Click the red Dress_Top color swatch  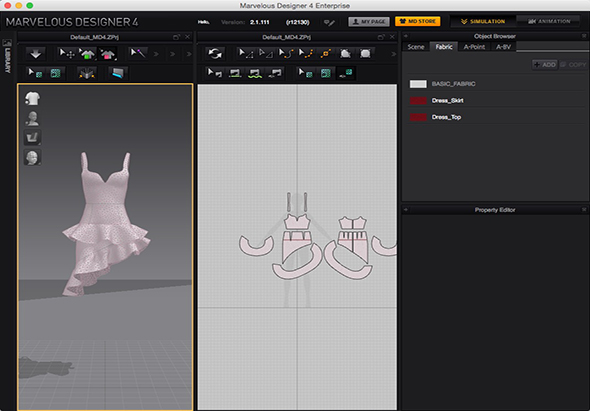(418, 117)
